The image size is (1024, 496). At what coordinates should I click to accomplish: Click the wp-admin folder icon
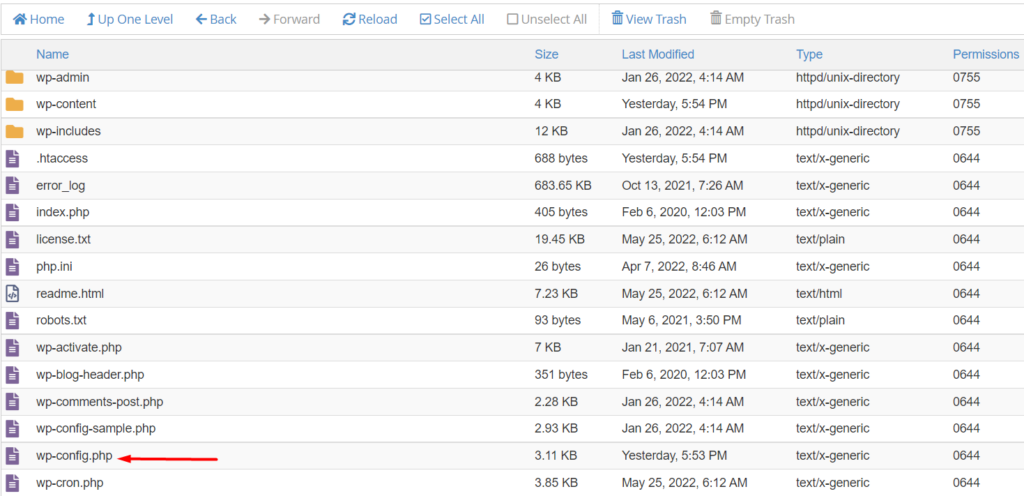14,78
